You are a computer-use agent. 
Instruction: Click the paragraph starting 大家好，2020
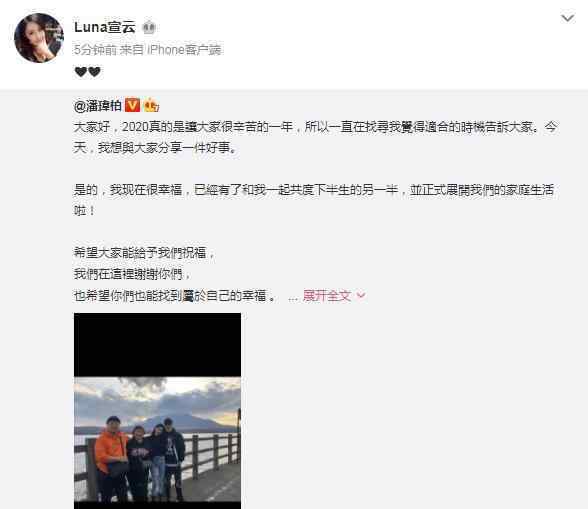pos(315,137)
